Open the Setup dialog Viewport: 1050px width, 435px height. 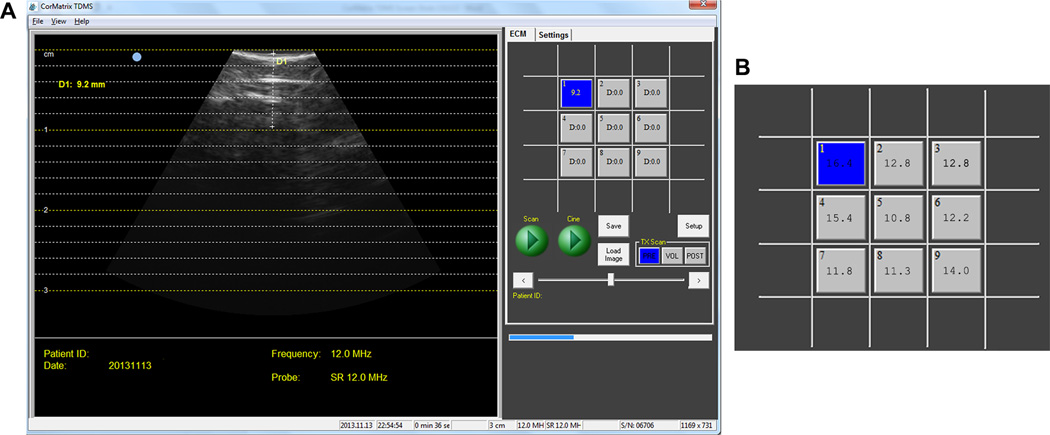pos(692,225)
